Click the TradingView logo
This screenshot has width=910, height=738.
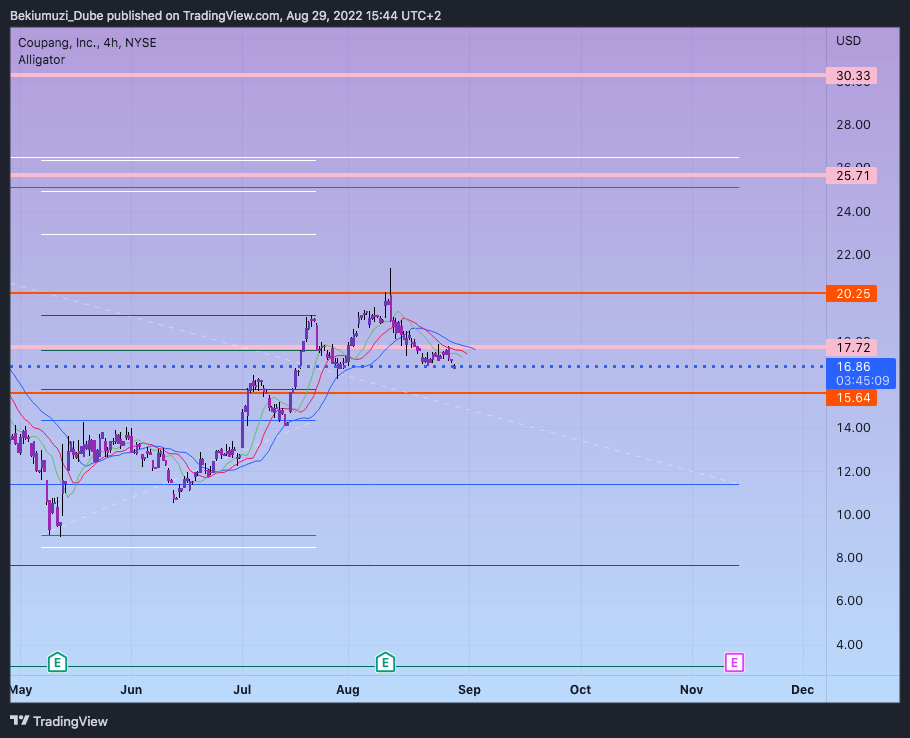[x=59, y=721]
